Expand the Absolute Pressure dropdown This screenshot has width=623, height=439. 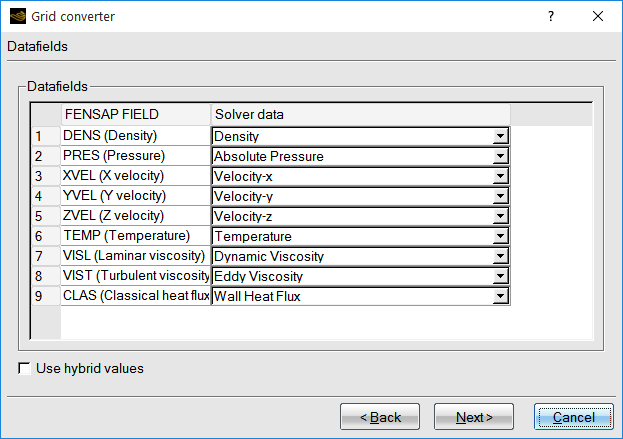[x=500, y=156]
